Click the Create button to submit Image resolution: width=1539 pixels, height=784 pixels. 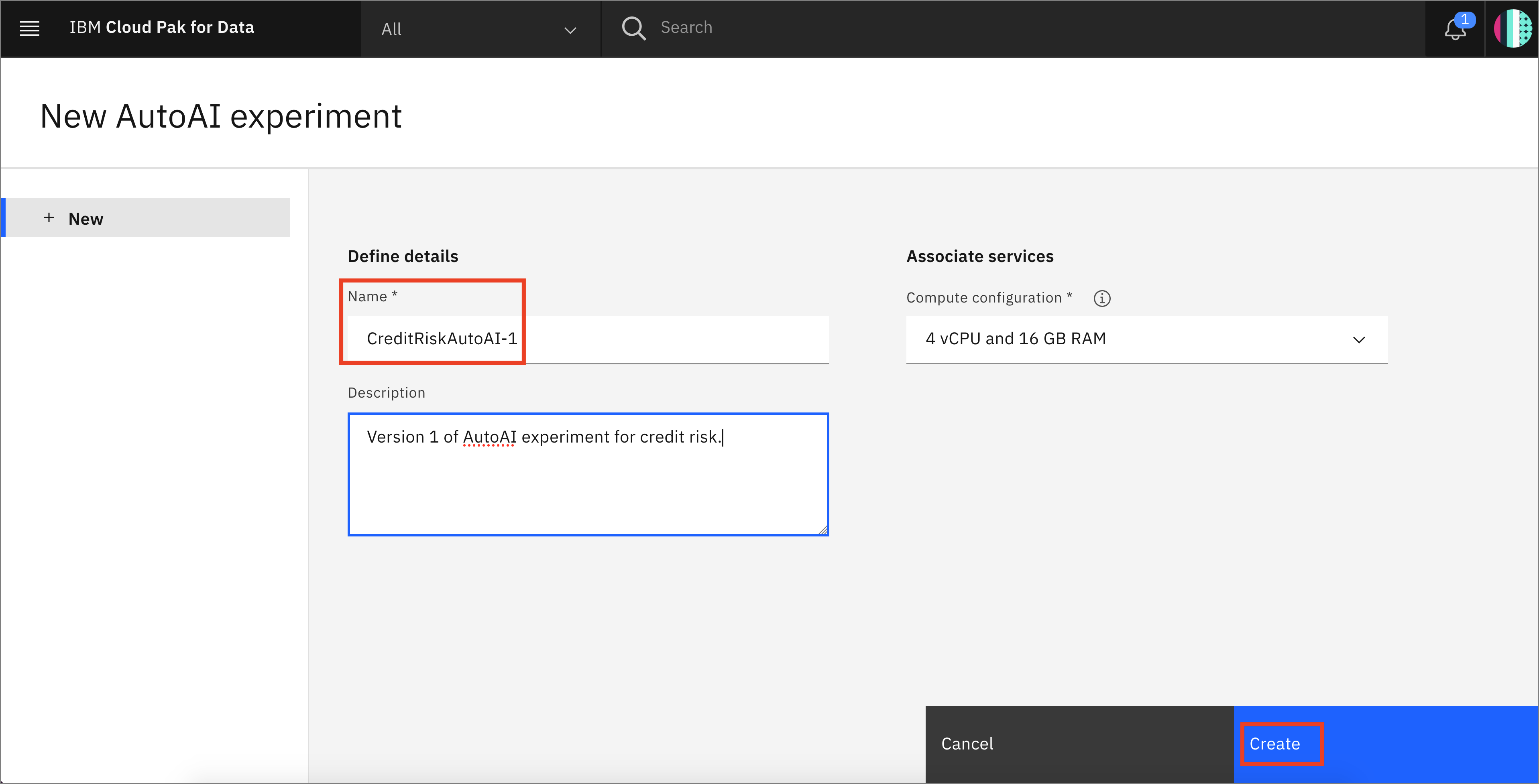coord(1275,743)
